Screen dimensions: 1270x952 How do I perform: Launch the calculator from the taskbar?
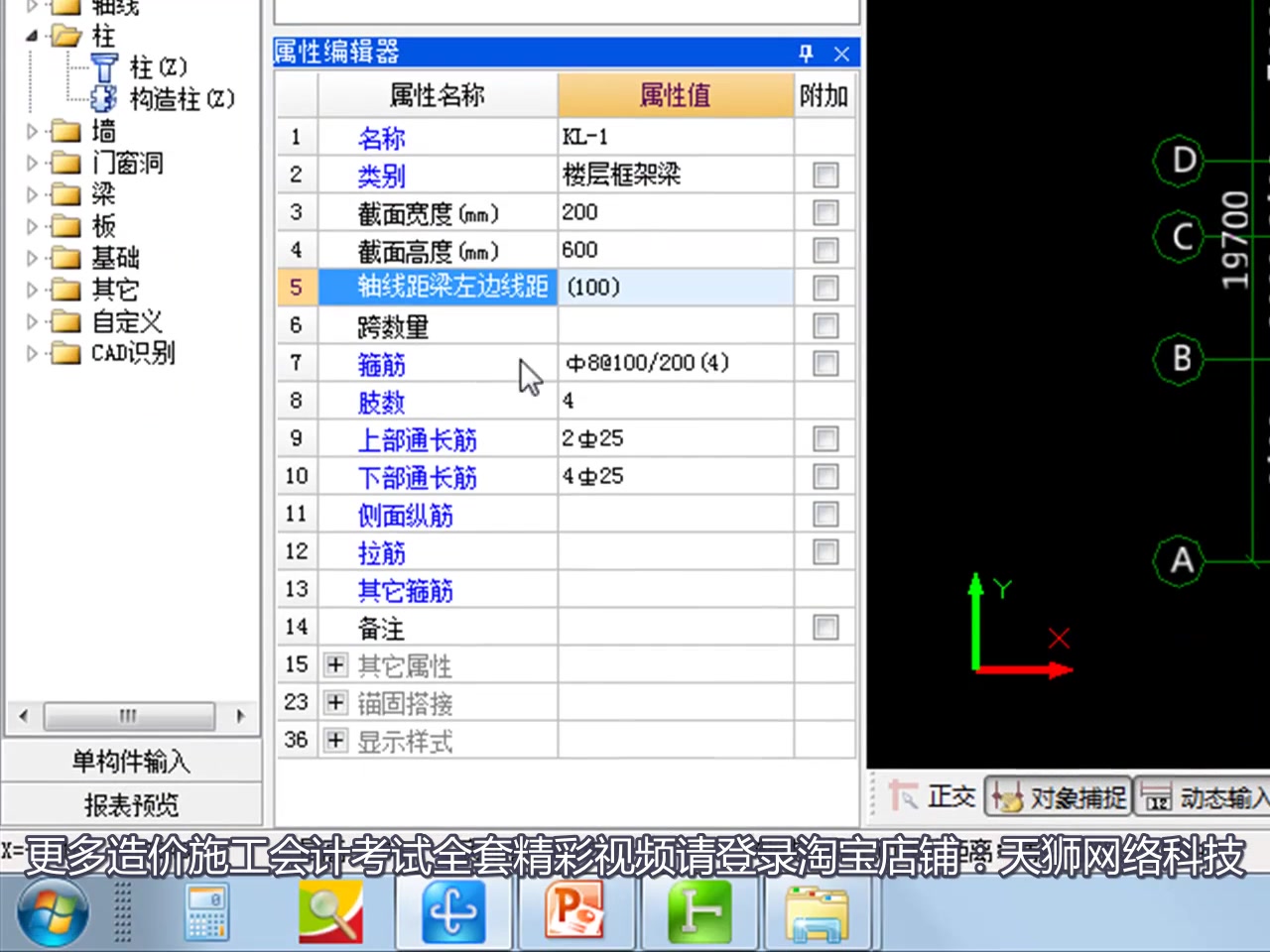coord(206,910)
